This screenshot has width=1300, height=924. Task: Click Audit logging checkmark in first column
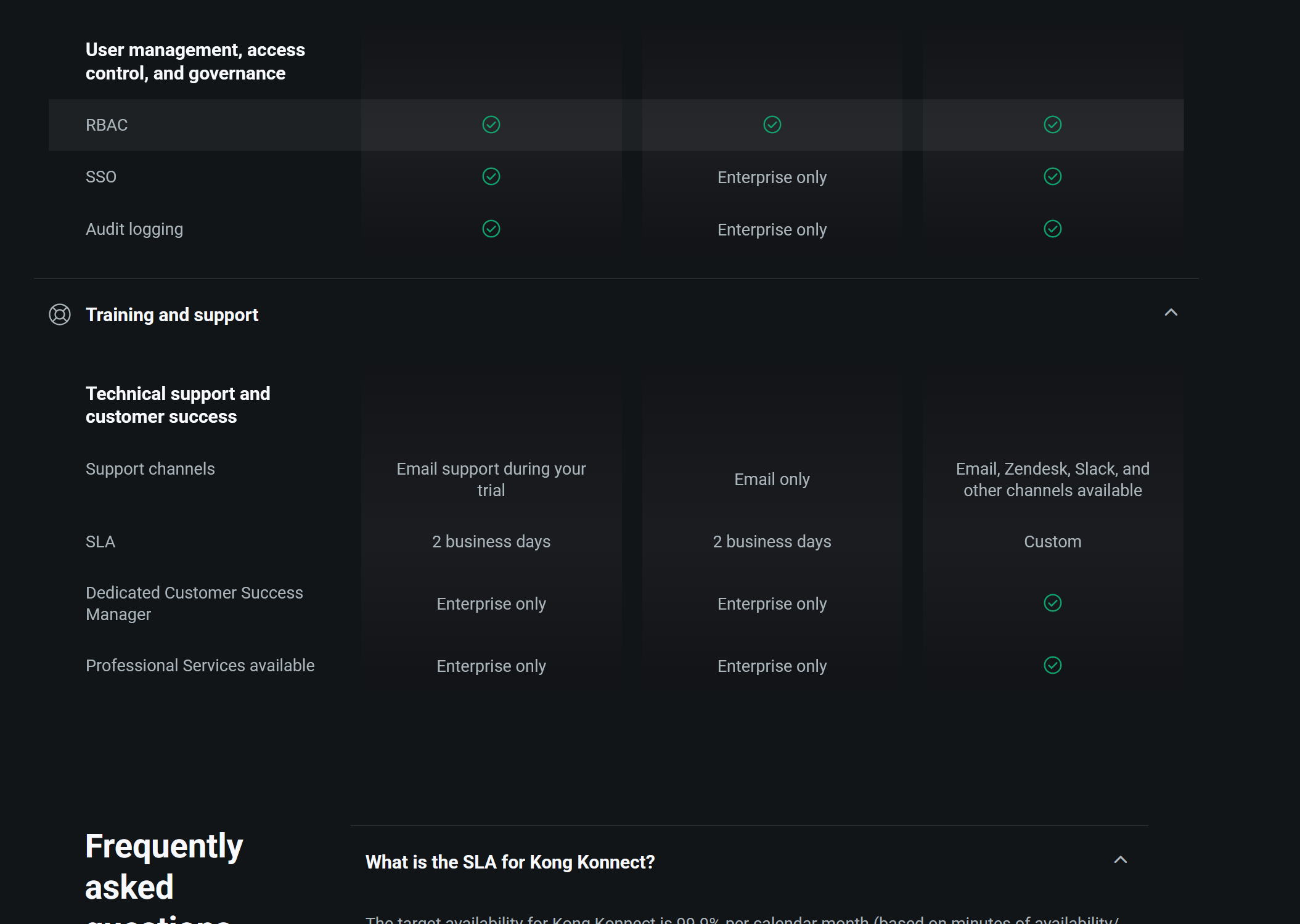(491, 229)
